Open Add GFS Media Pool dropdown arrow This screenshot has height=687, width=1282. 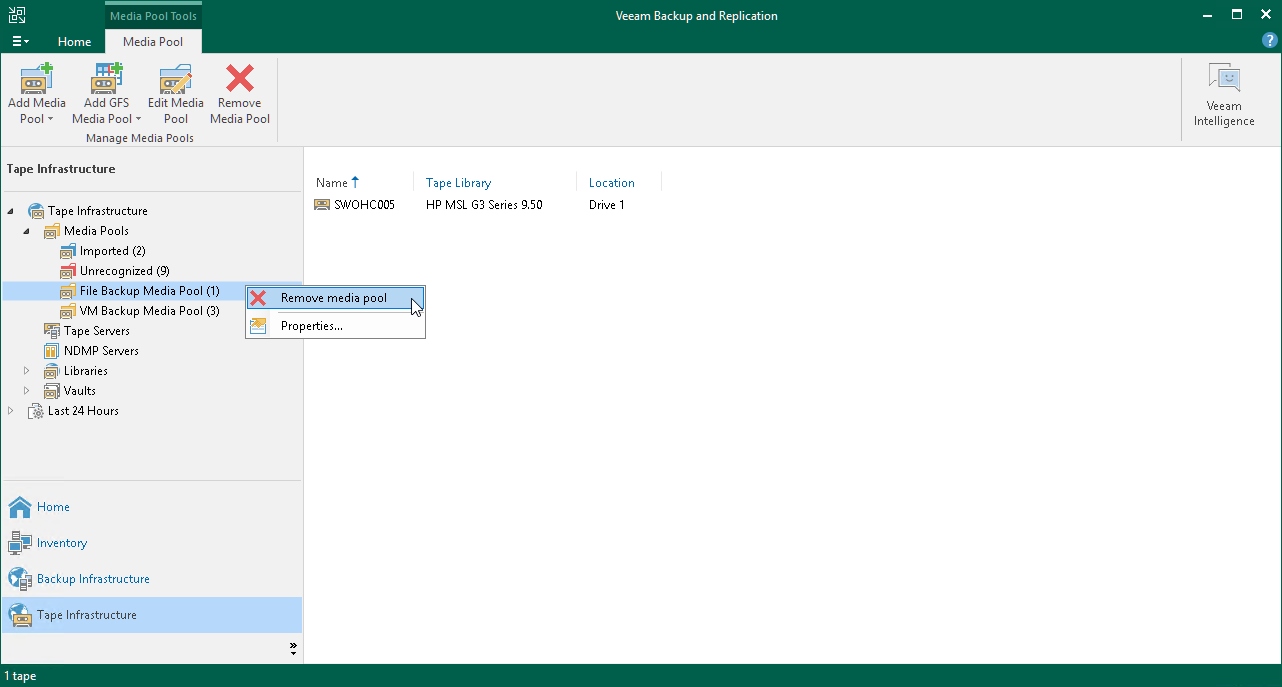point(138,119)
